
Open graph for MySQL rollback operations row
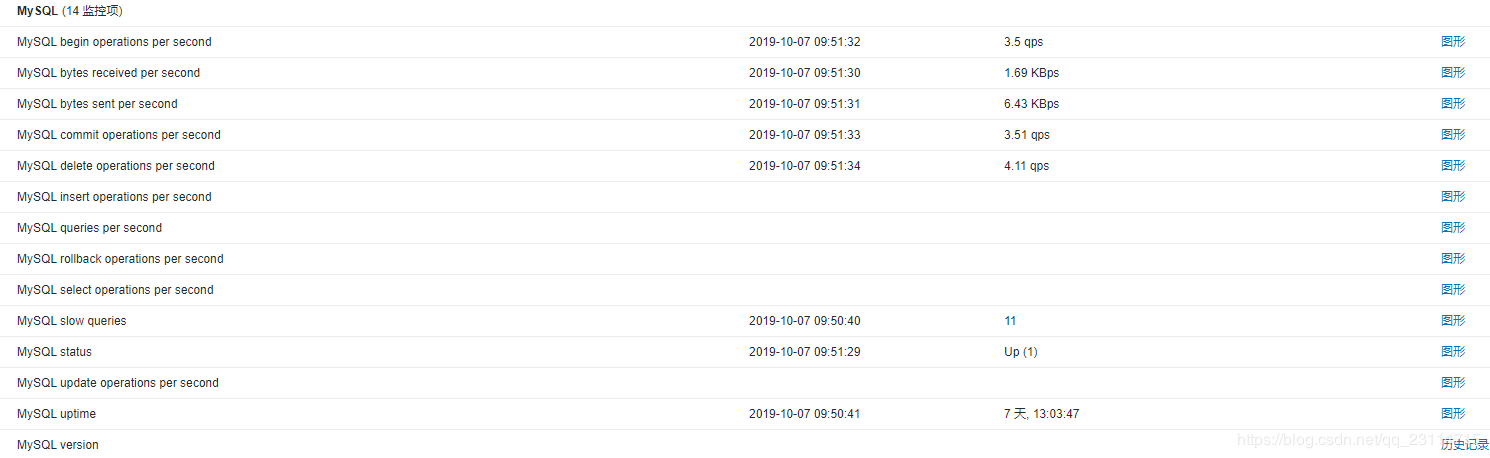tap(1452, 259)
